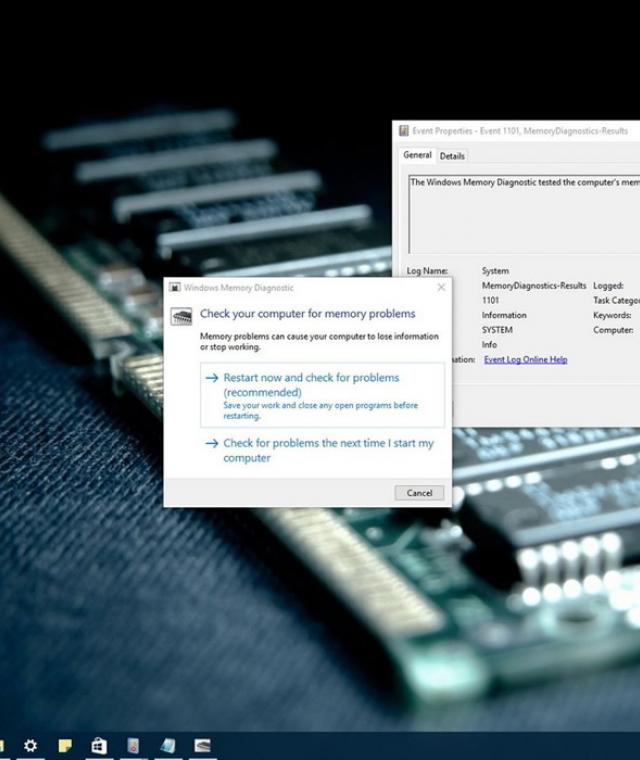Click the 'Computer:' label
The height and width of the screenshot is (760, 640).
(613, 330)
